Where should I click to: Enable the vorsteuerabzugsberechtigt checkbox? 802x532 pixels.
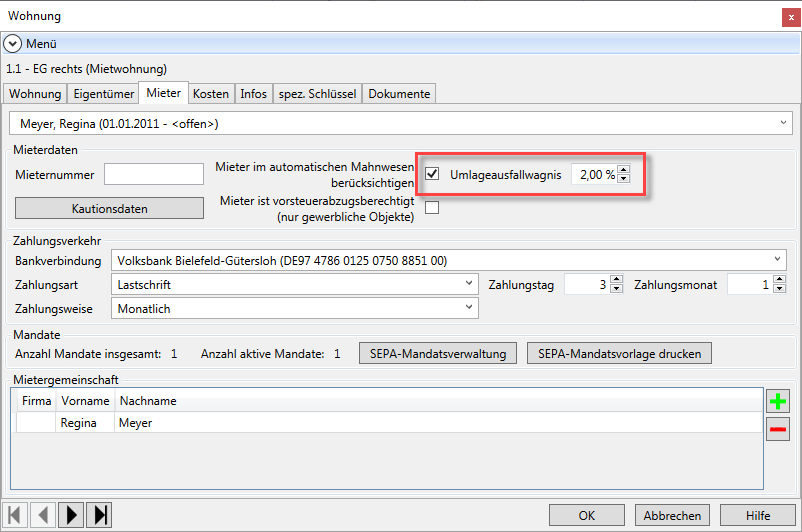[x=432, y=208]
